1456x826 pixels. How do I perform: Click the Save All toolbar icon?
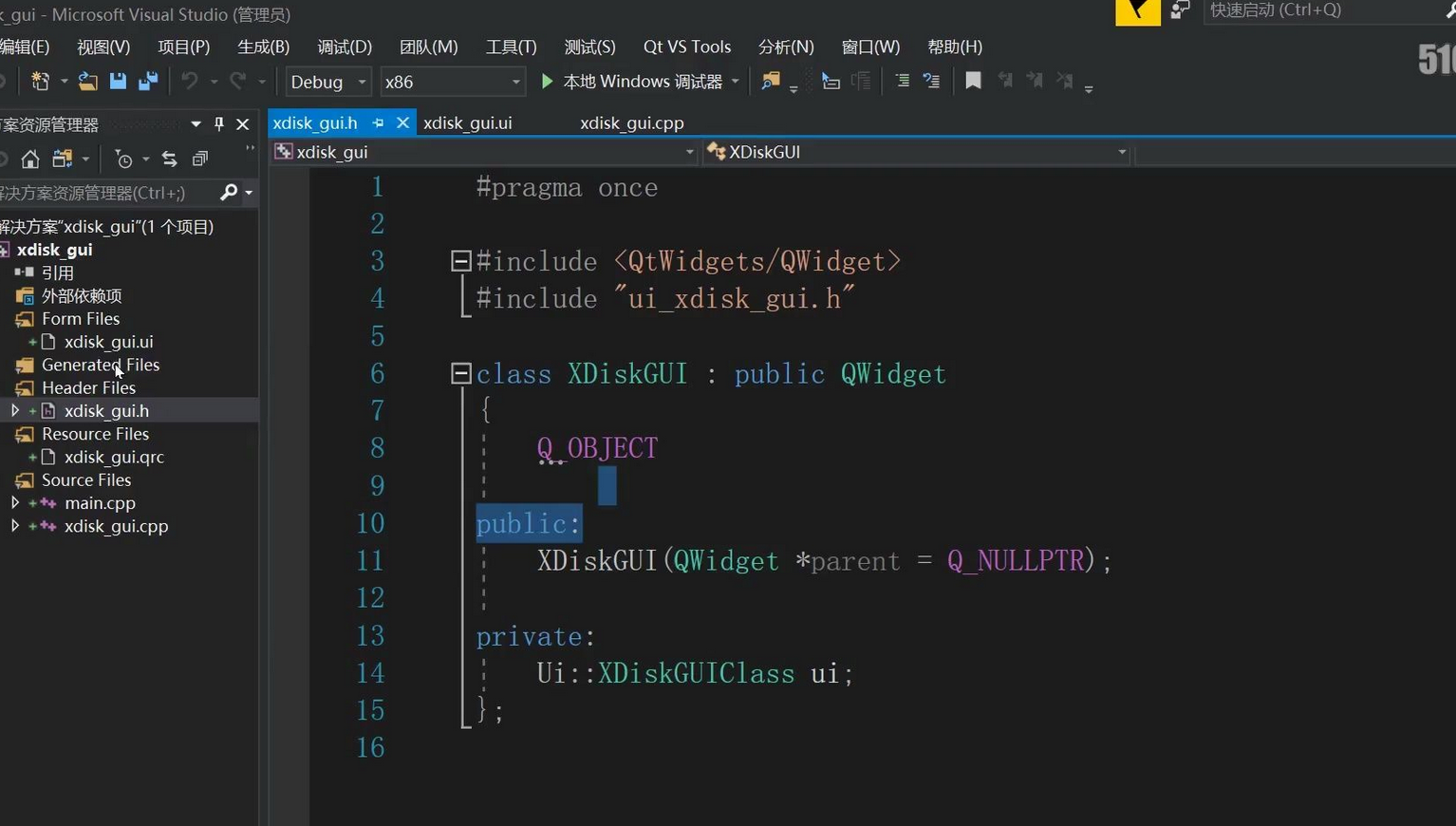pyautogui.click(x=148, y=82)
